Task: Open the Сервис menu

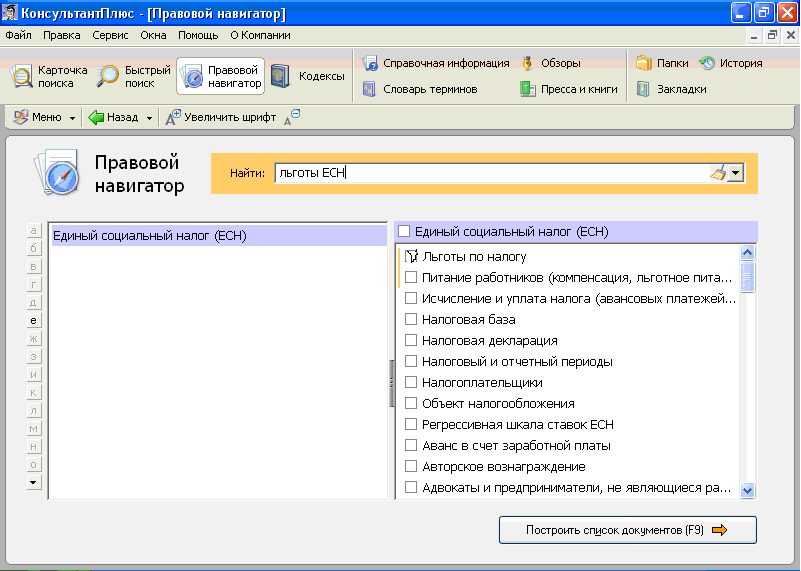Action: point(110,35)
